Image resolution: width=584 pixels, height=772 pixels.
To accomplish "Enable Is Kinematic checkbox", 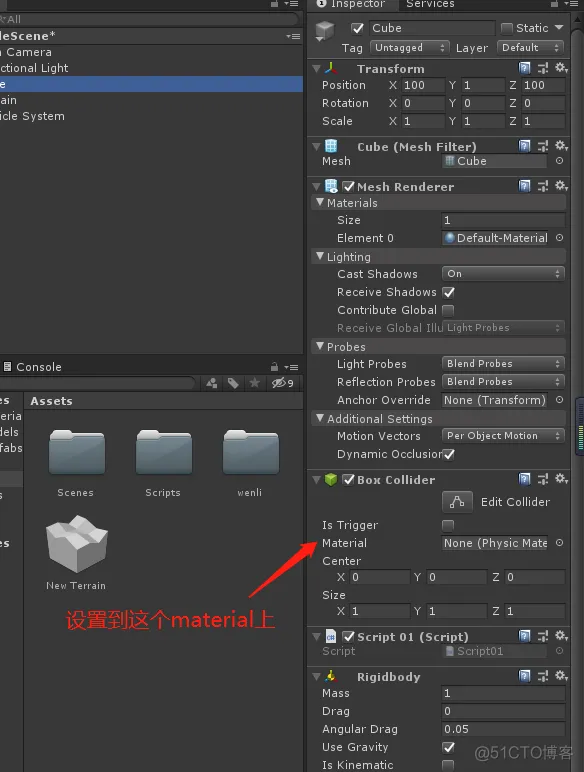I will tap(448, 765).
